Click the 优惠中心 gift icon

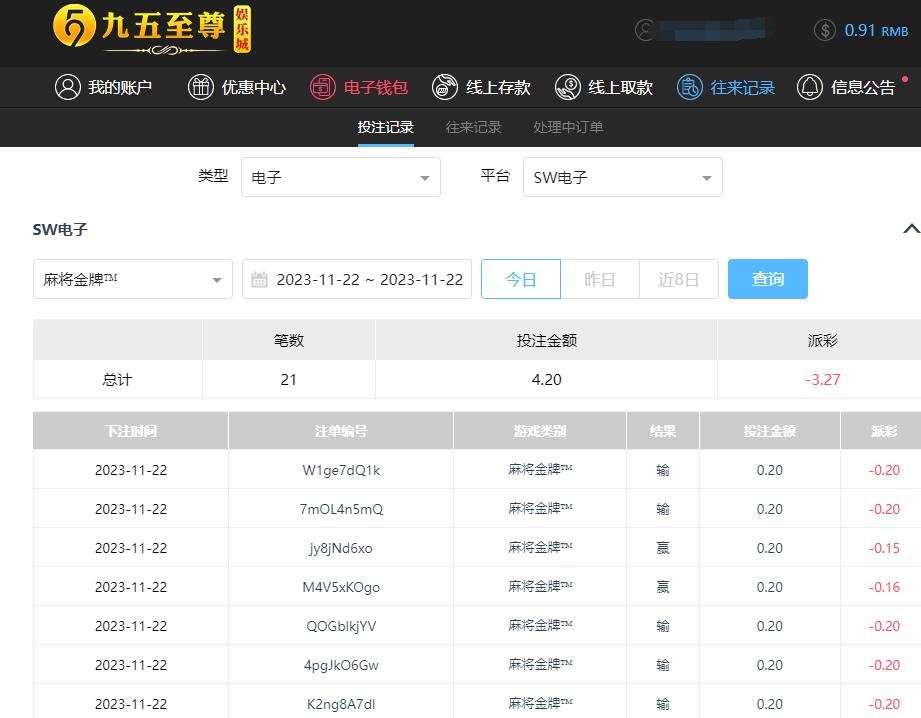tap(201, 87)
